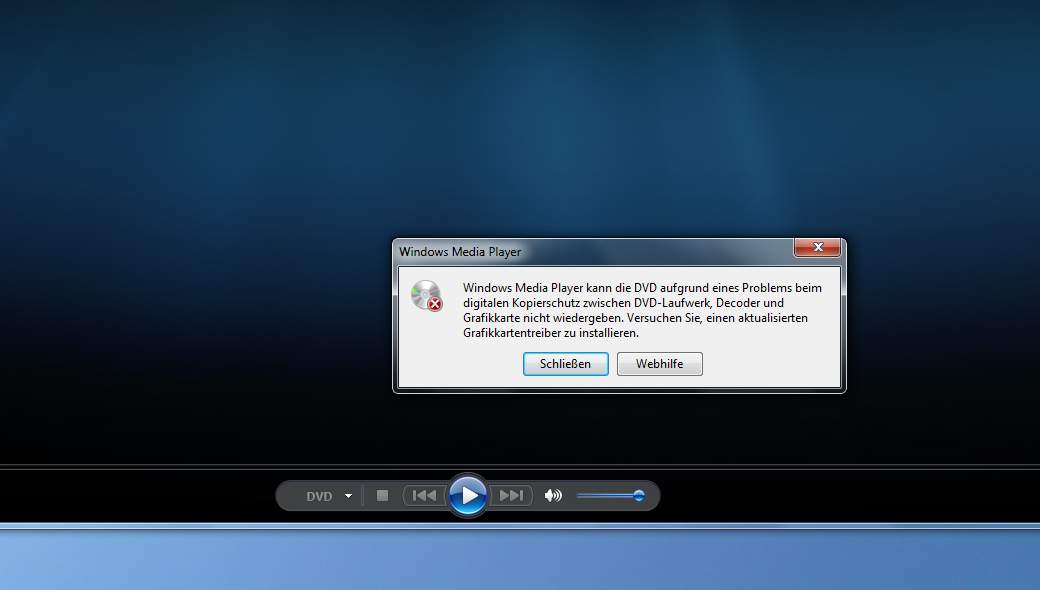The height and width of the screenshot is (590, 1040).
Task: Click the DVD error icon in the dialog
Action: pyautogui.click(x=425, y=297)
